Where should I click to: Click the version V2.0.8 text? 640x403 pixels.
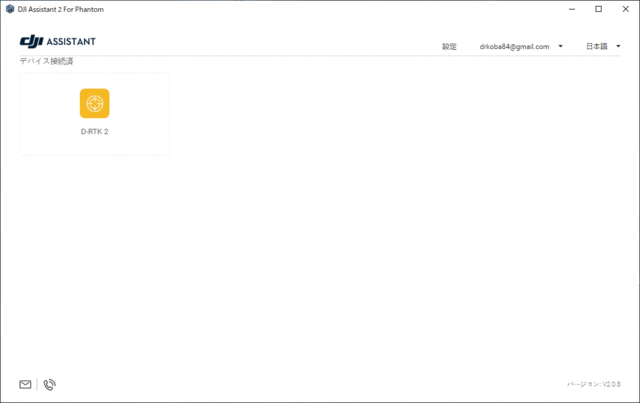point(594,384)
